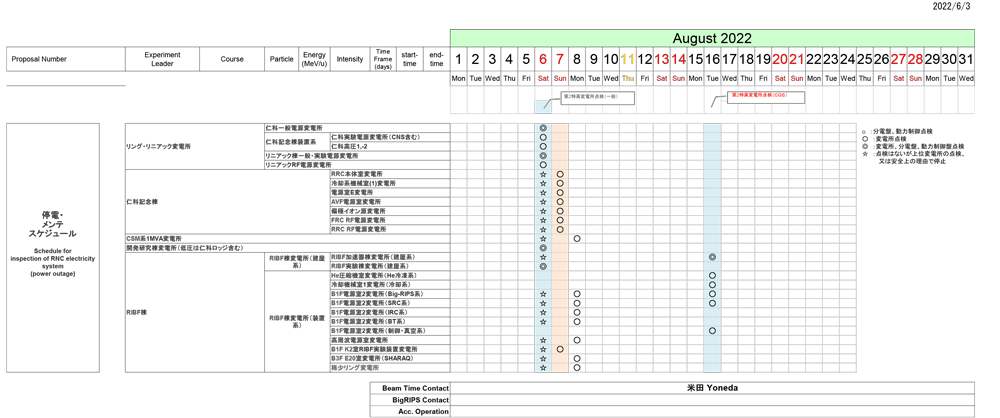This screenshot has width=1000, height=418.
Task: Click the day 7 circle in B1F K2室 row
Action: 560,350
